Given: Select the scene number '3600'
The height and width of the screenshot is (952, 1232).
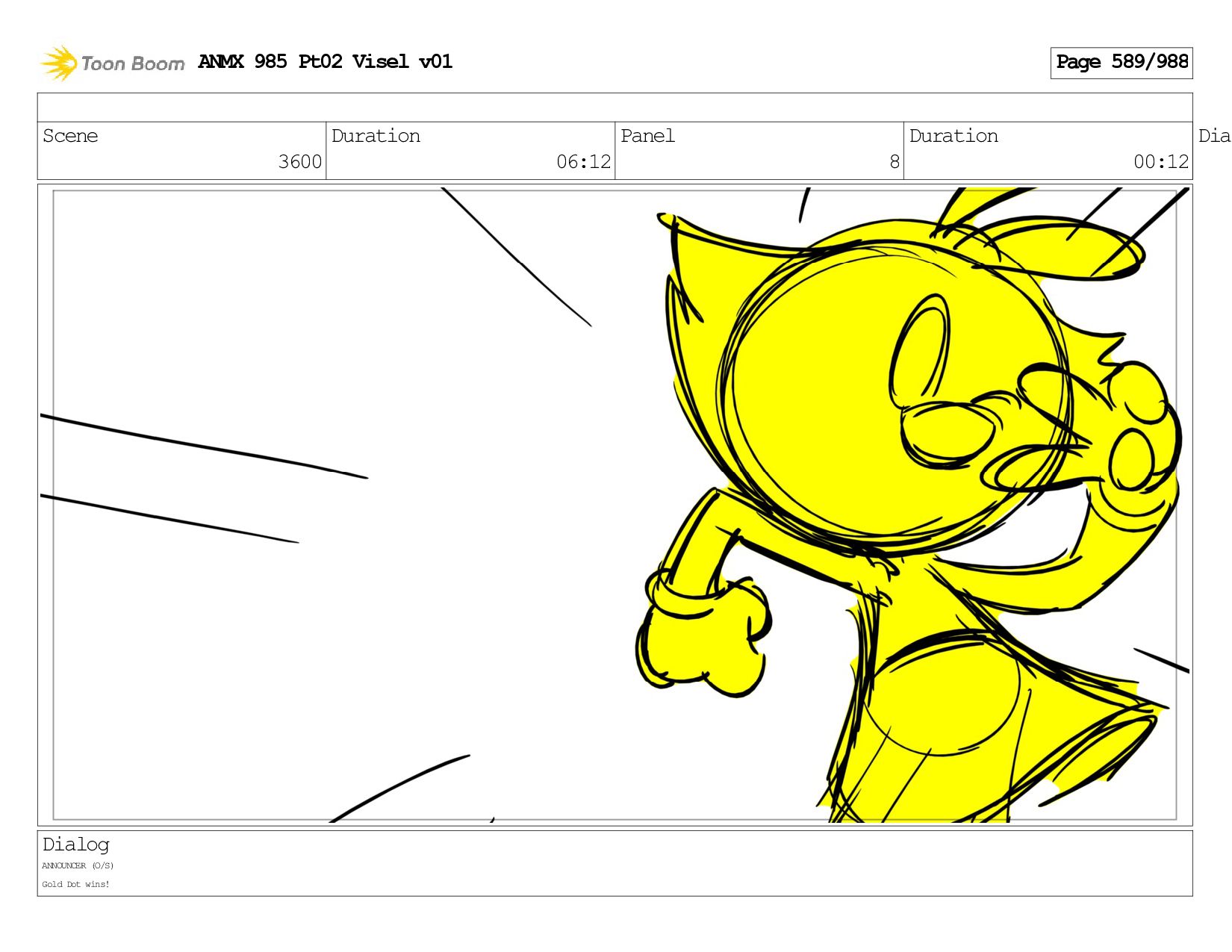Looking at the screenshot, I should (x=300, y=162).
